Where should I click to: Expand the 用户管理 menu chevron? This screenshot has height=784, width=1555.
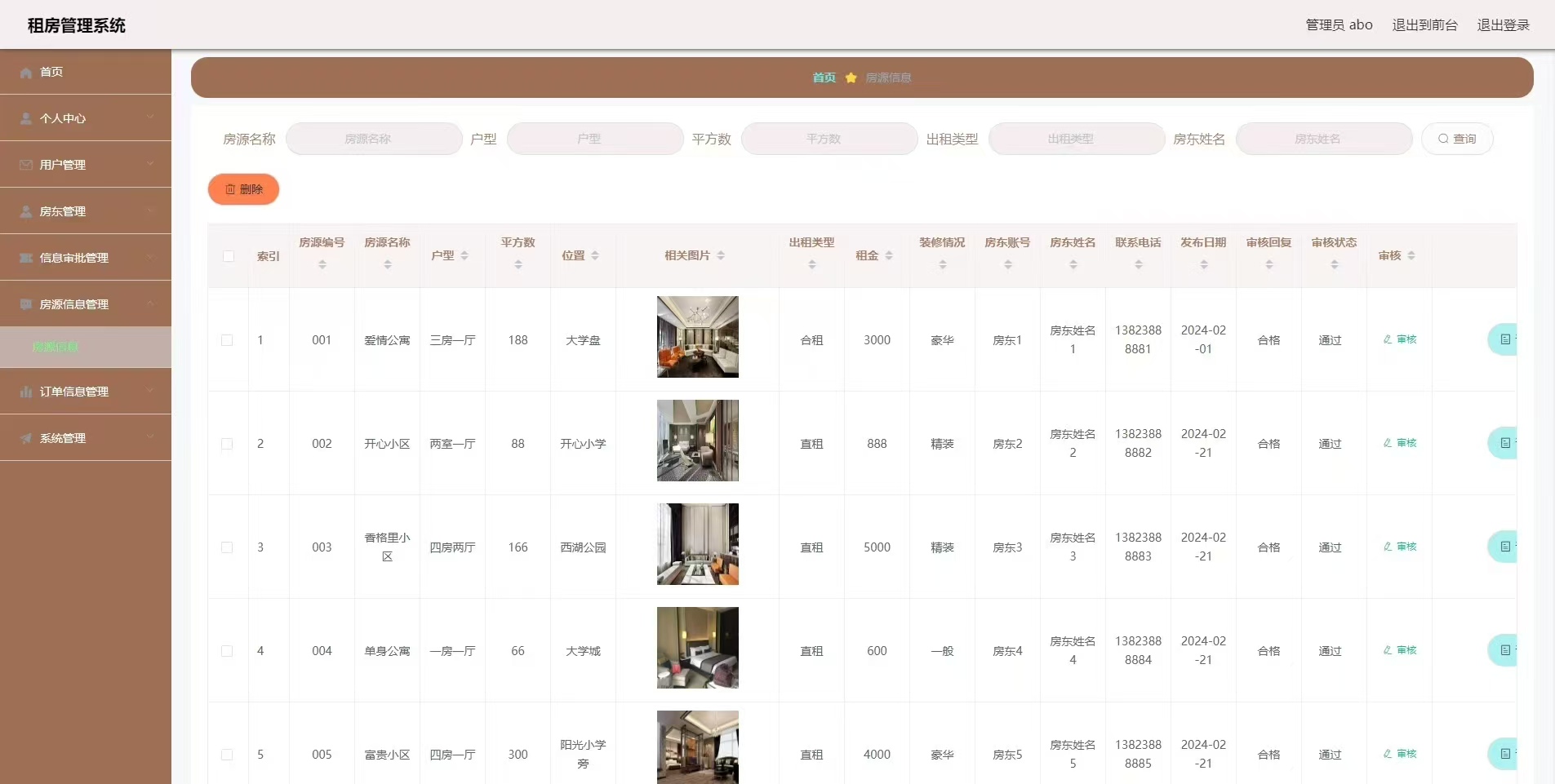150,164
